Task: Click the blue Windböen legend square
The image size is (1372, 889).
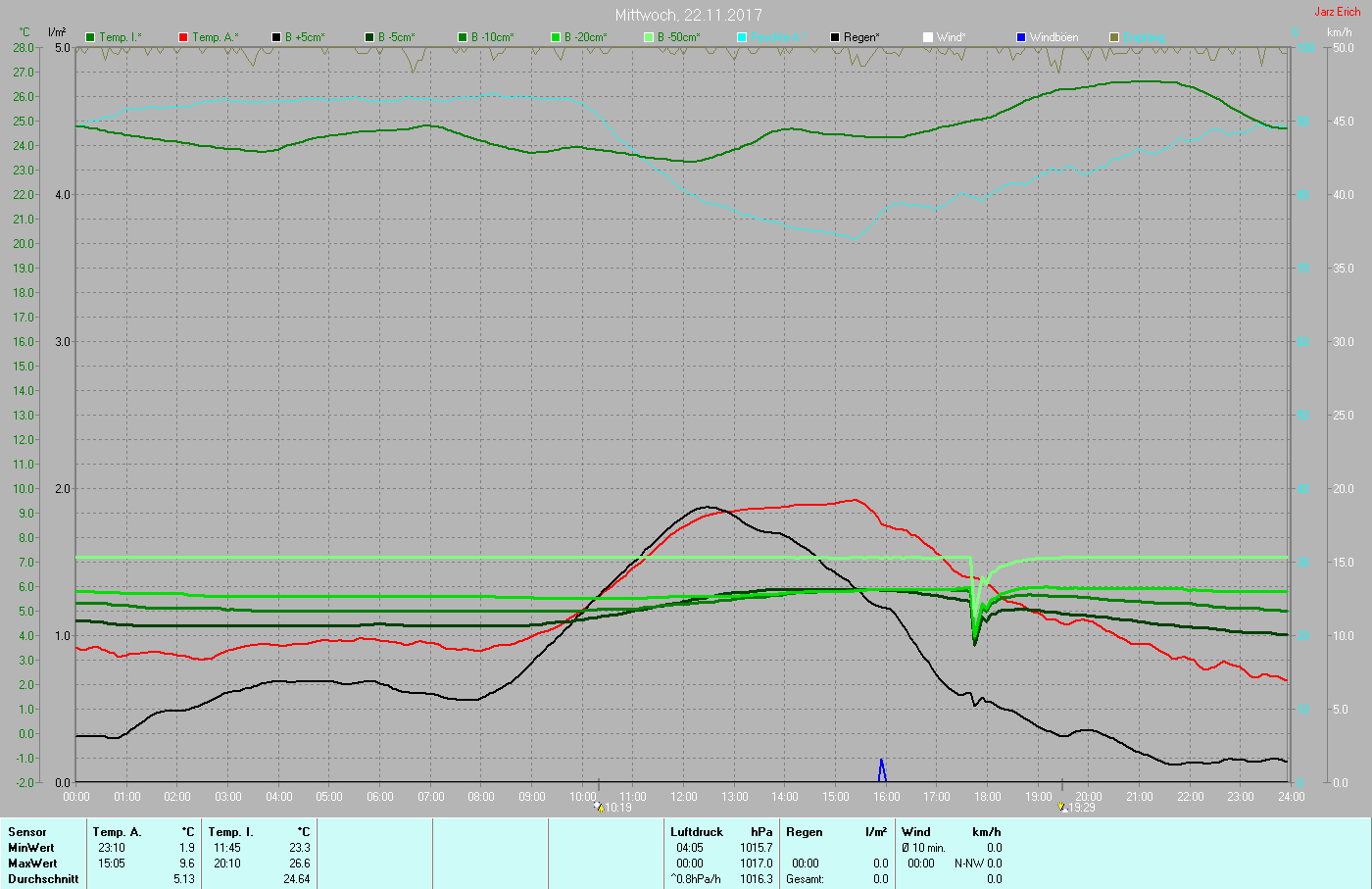Action: click(x=1021, y=37)
